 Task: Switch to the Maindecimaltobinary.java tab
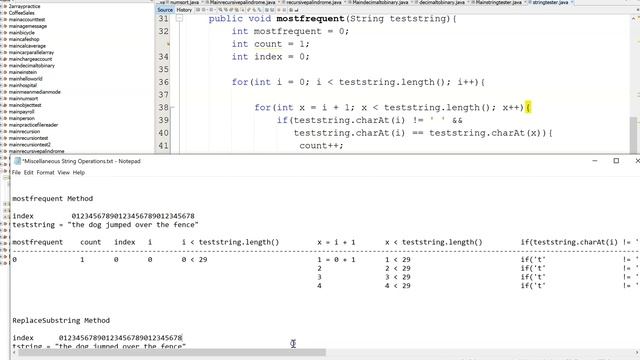(380, 2)
